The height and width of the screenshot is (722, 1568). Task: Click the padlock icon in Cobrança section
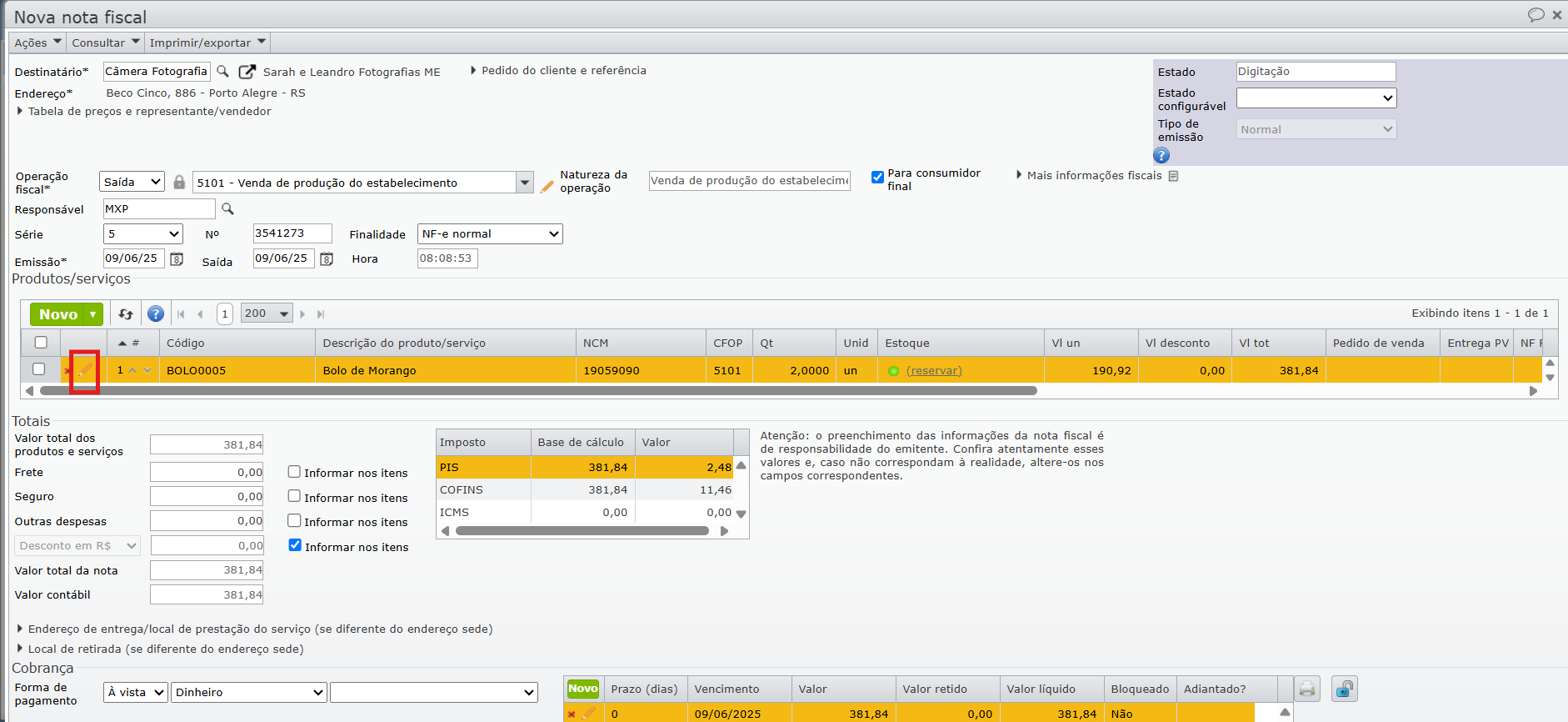click(1345, 689)
